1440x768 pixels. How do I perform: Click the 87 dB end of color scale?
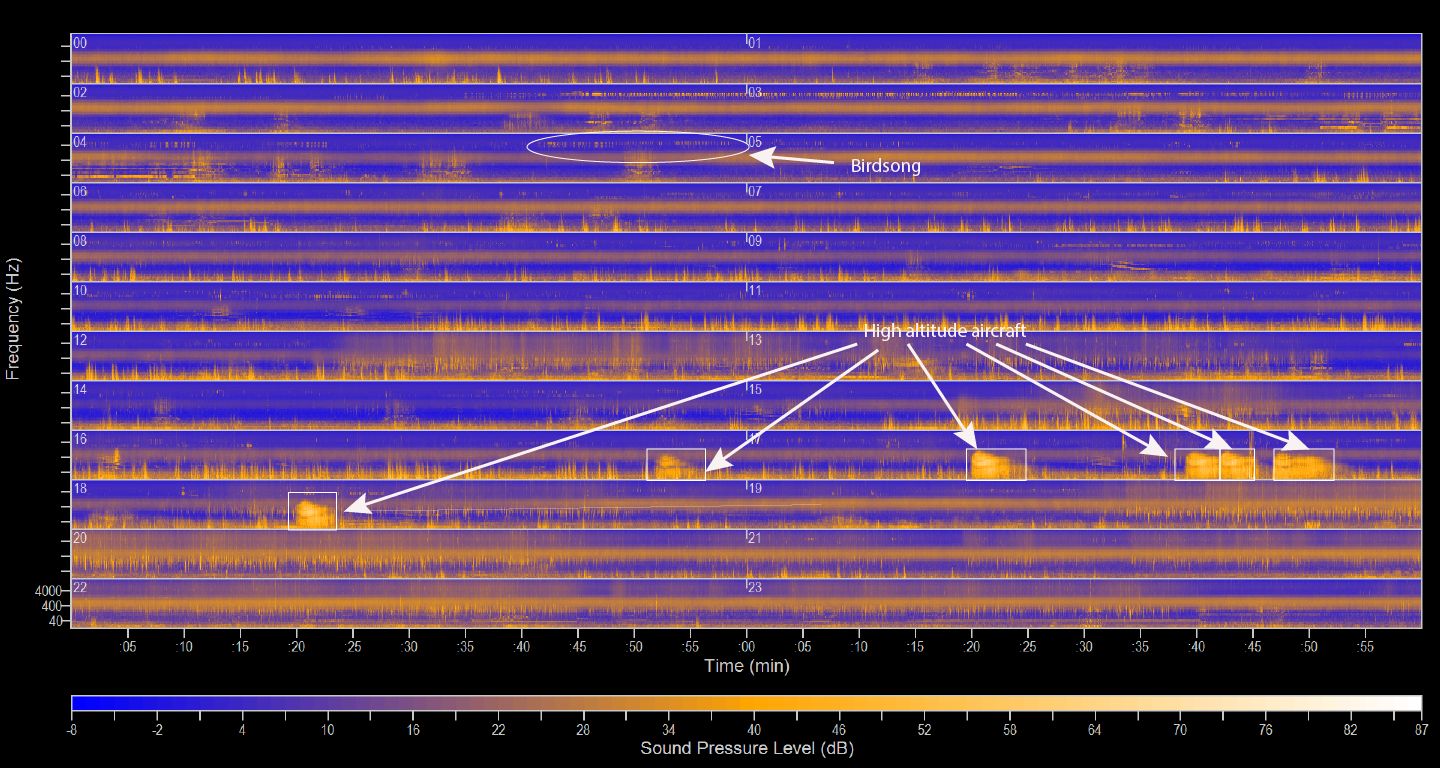click(1420, 731)
